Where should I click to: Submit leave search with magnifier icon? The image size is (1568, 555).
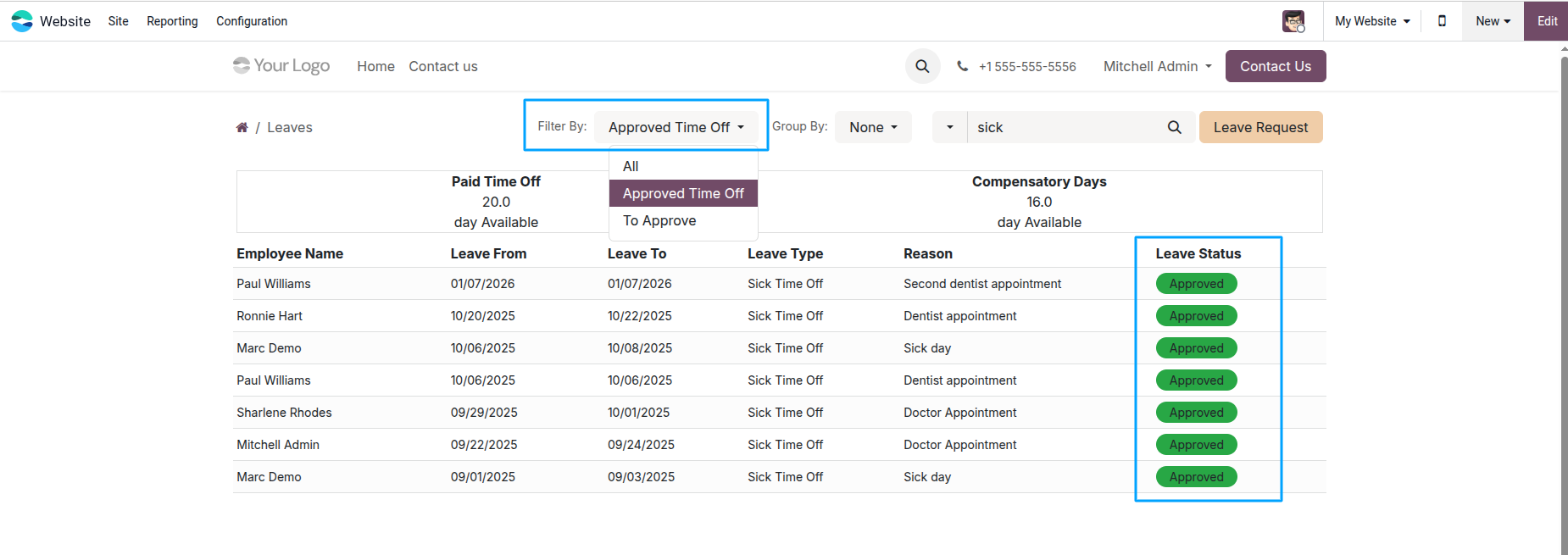click(1174, 127)
